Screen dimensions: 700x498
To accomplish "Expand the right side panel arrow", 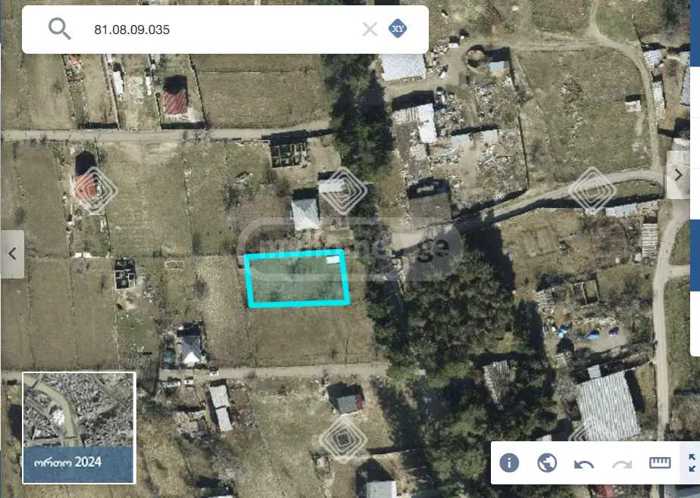I will (678, 175).
